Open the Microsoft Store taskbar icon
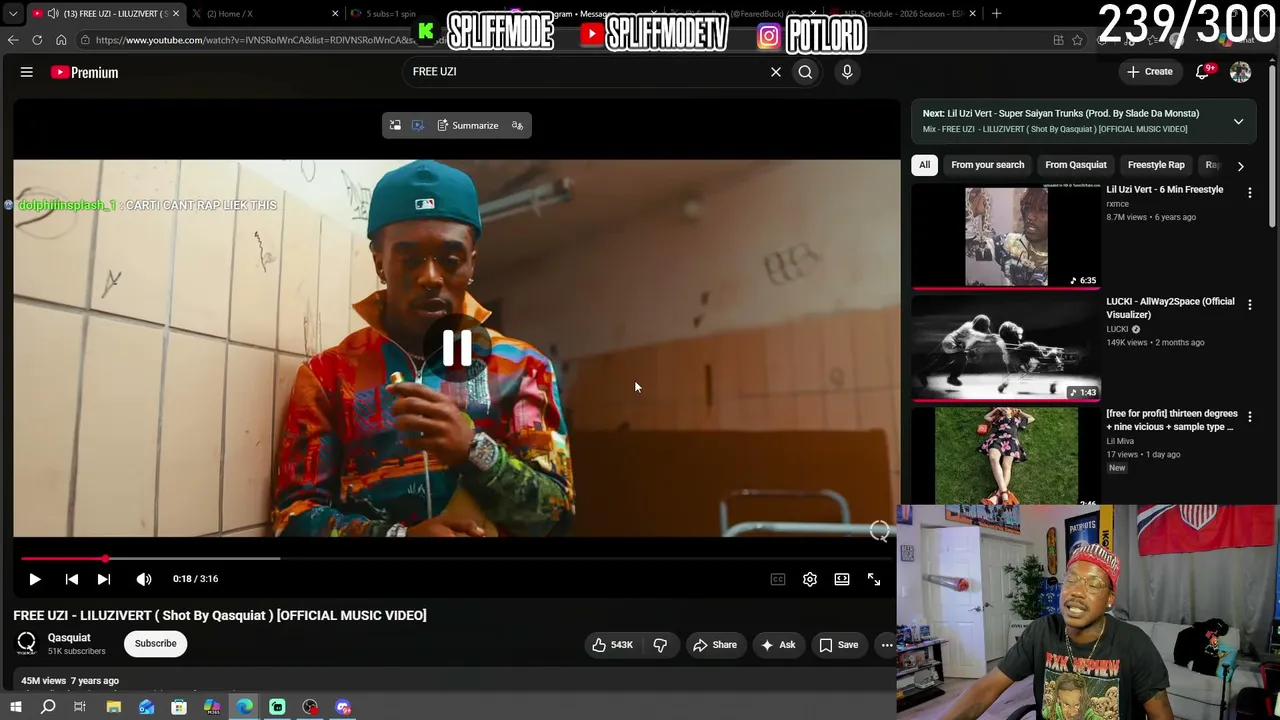Viewport: 1280px width, 720px height. 179,708
